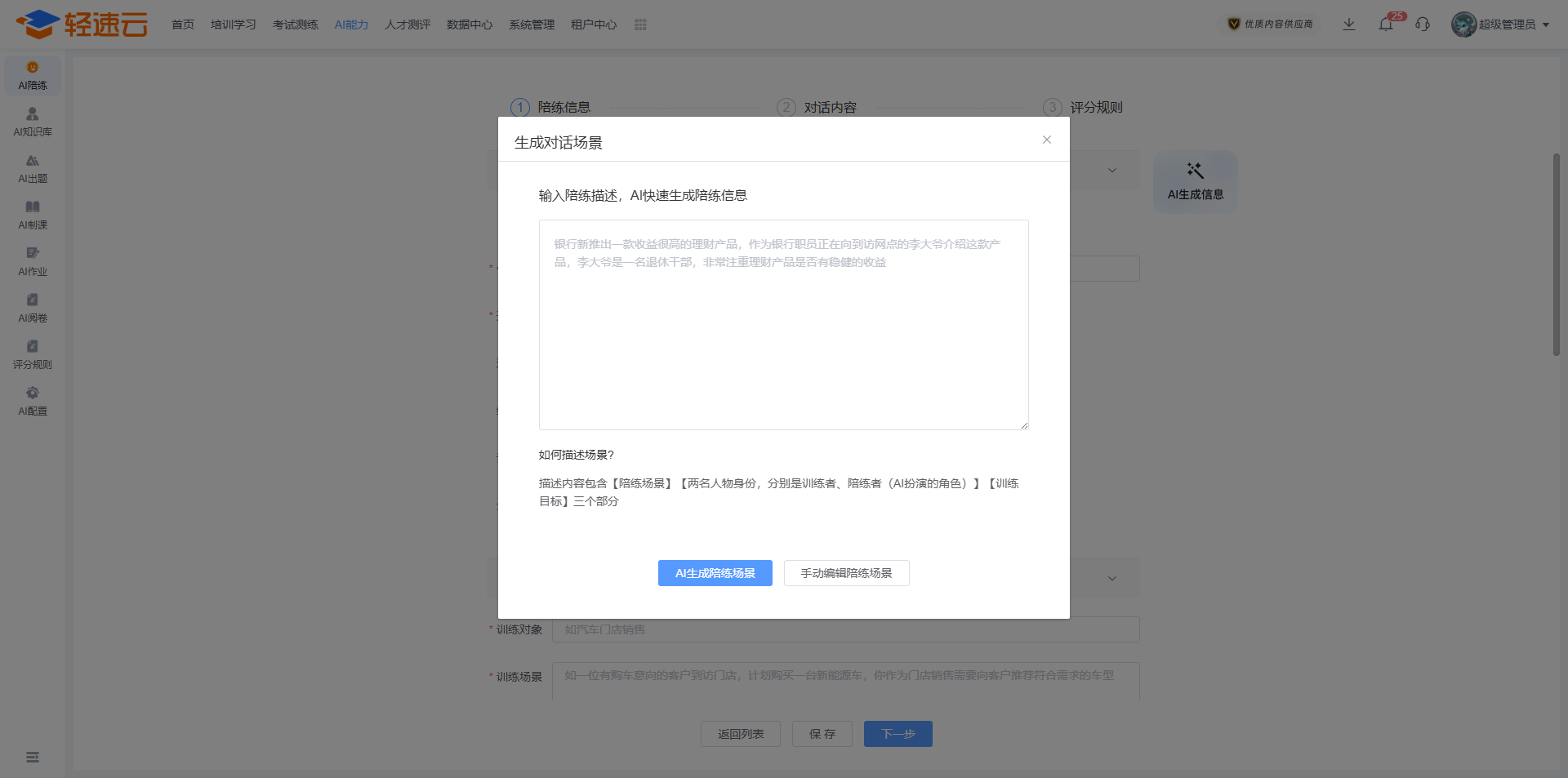The width and height of the screenshot is (1568, 778).
Task: Expand the 超级管理员 user dropdown
Action: tap(1501, 24)
